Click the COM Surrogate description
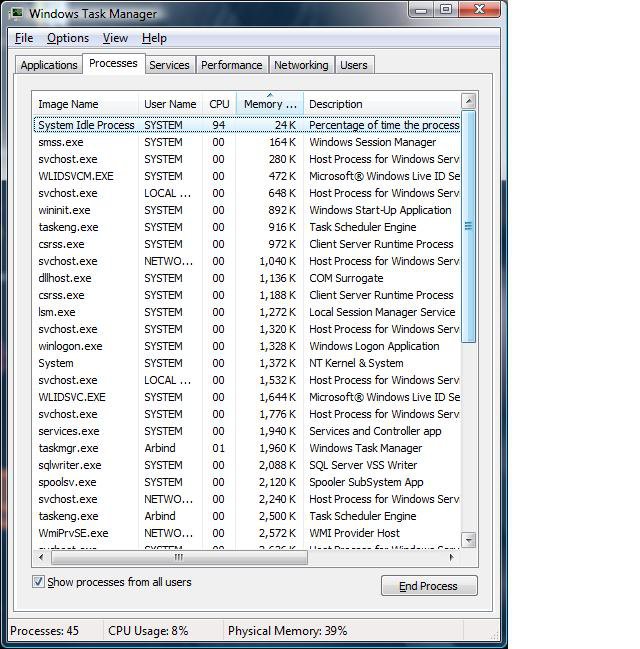 [x=346, y=278]
